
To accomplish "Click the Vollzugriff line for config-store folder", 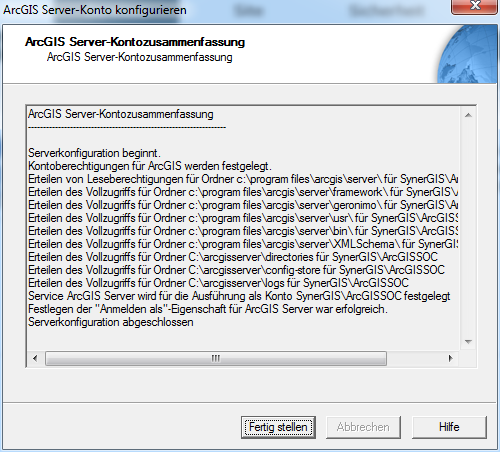I will tap(236, 270).
